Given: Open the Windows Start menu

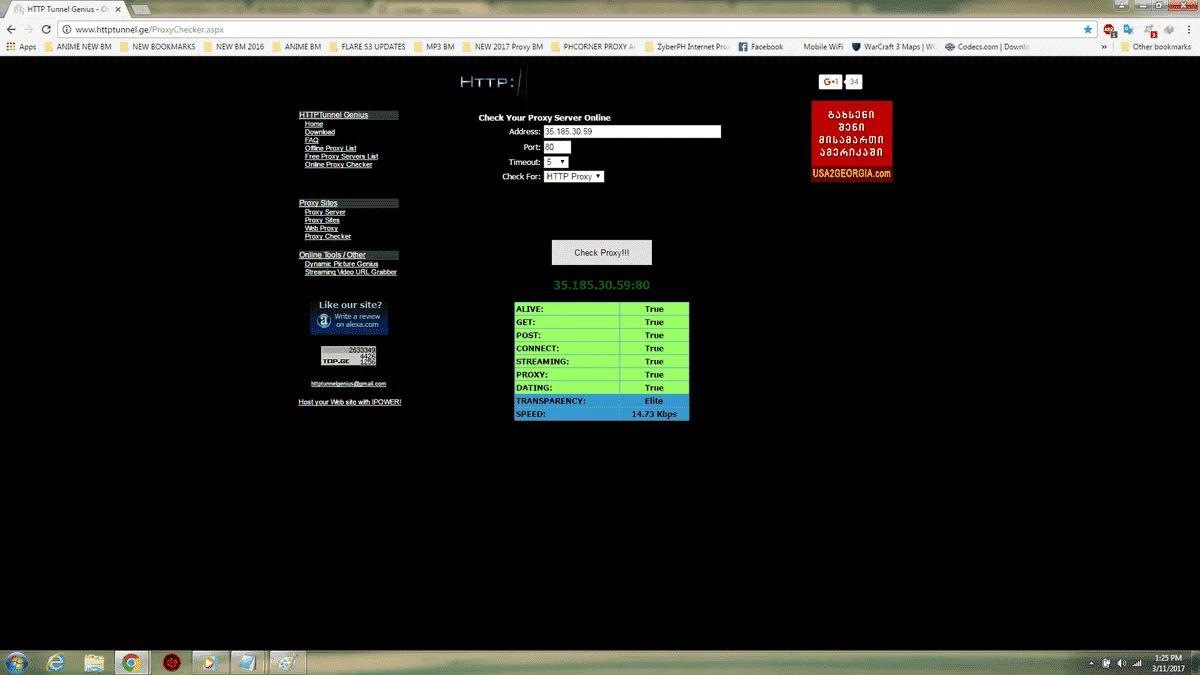Looking at the screenshot, I should click(x=16, y=662).
